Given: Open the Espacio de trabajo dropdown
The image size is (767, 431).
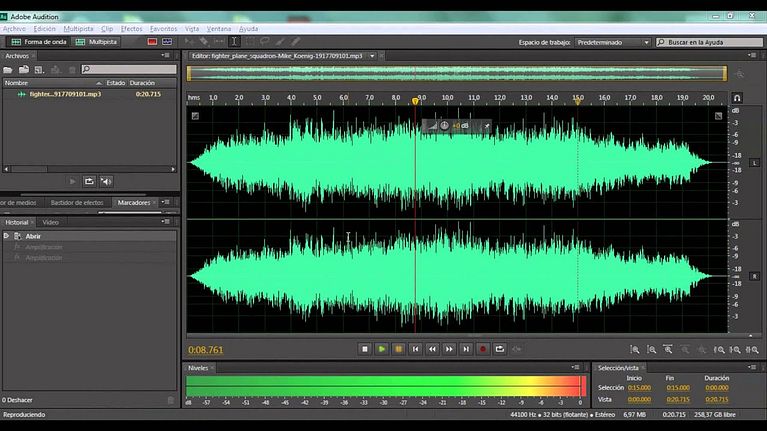Looking at the screenshot, I should click(x=613, y=42).
